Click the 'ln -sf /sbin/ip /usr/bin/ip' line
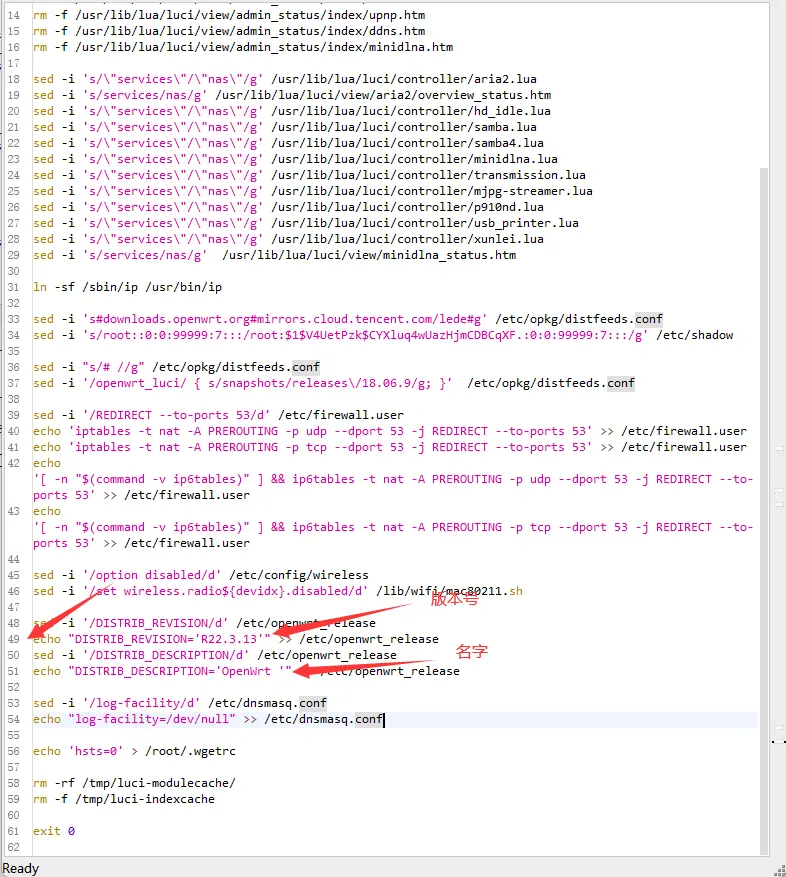 [128, 287]
